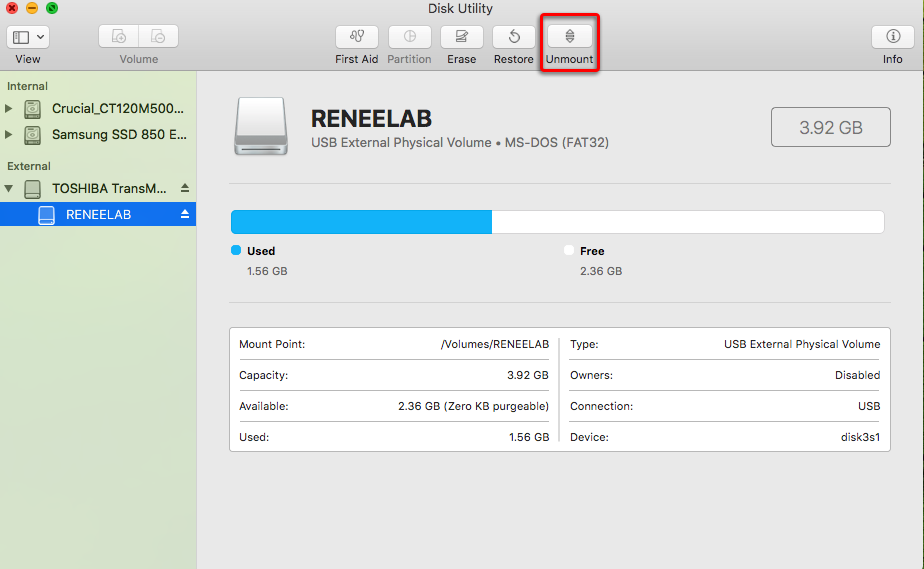Click the Capacity 3.92 GB table value
This screenshot has width=924, height=569.
tap(528, 375)
